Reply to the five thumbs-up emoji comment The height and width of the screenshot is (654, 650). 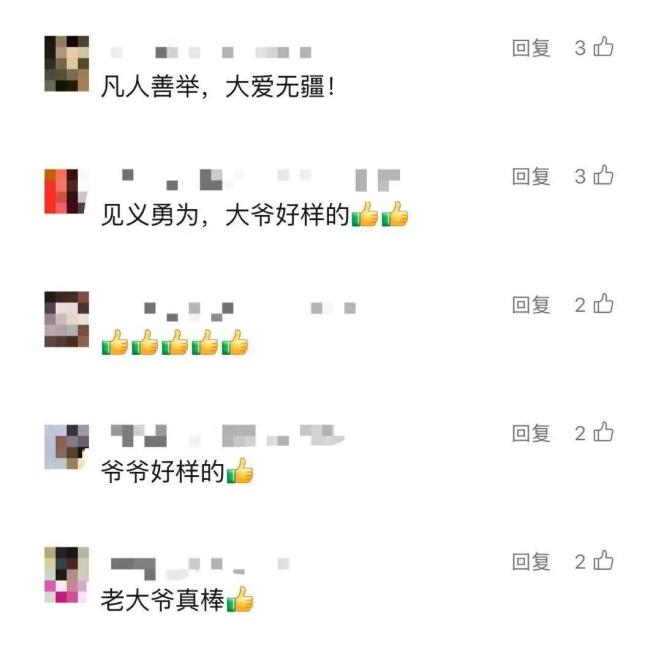tap(531, 304)
